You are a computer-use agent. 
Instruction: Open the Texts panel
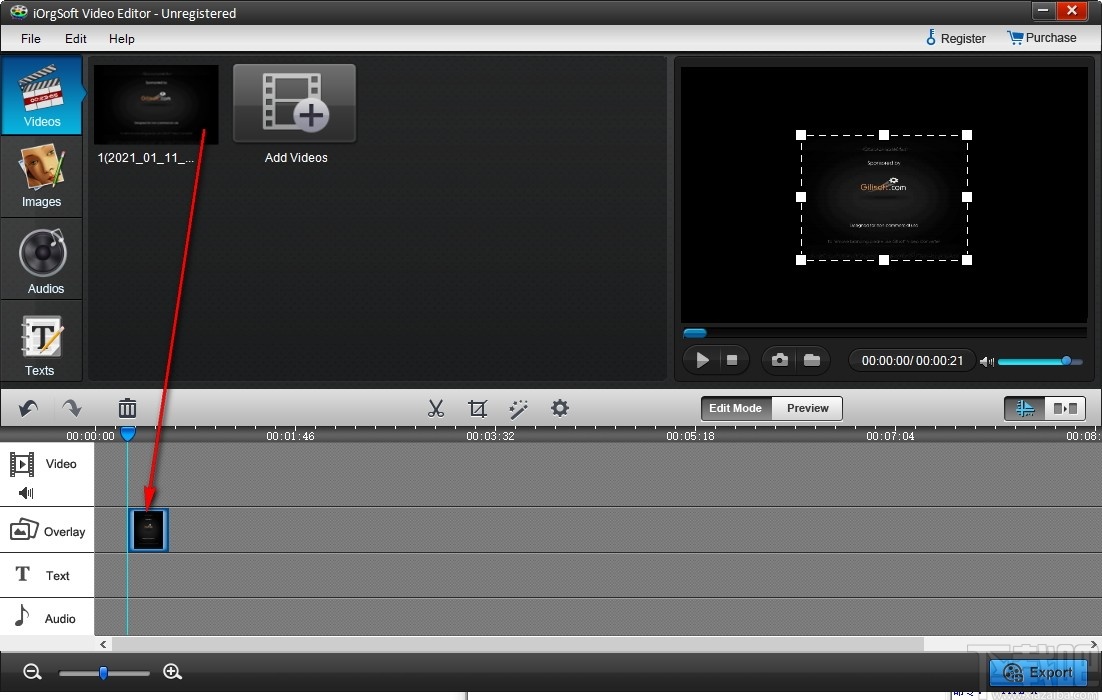click(x=41, y=343)
